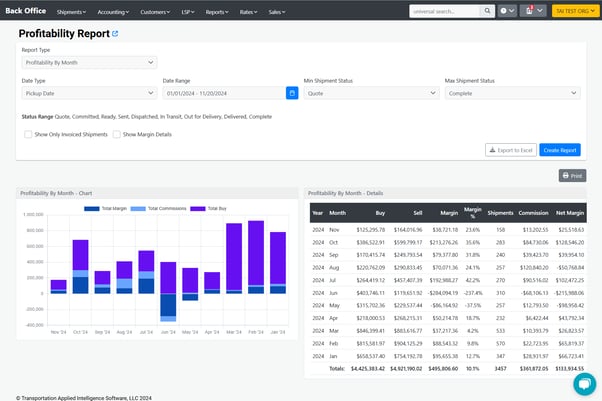Click the universal search input field
The height and width of the screenshot is (401, 602).
pos(445,11)
